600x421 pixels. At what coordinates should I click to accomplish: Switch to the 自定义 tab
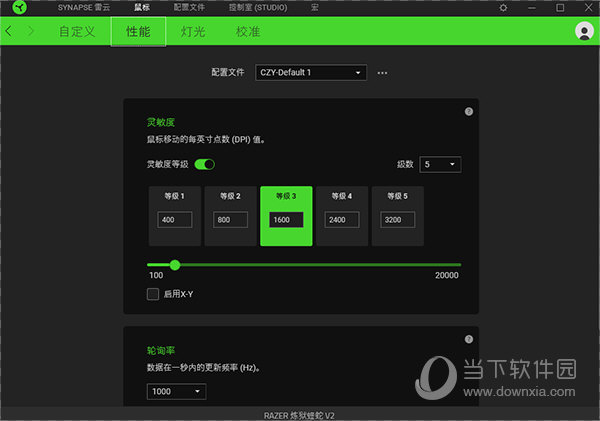[x=77, y=31]
